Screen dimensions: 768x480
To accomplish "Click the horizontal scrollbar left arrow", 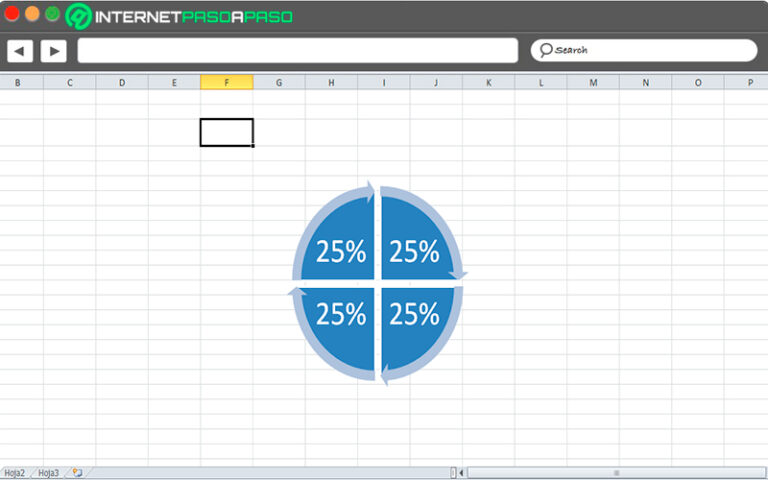I will (461, 473).
